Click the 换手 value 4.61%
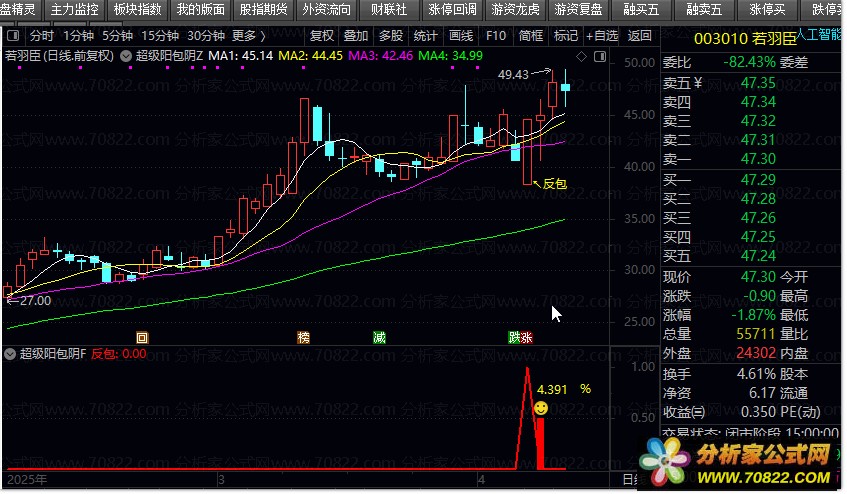Screen dimensions: 847x494 coord(756,374)
